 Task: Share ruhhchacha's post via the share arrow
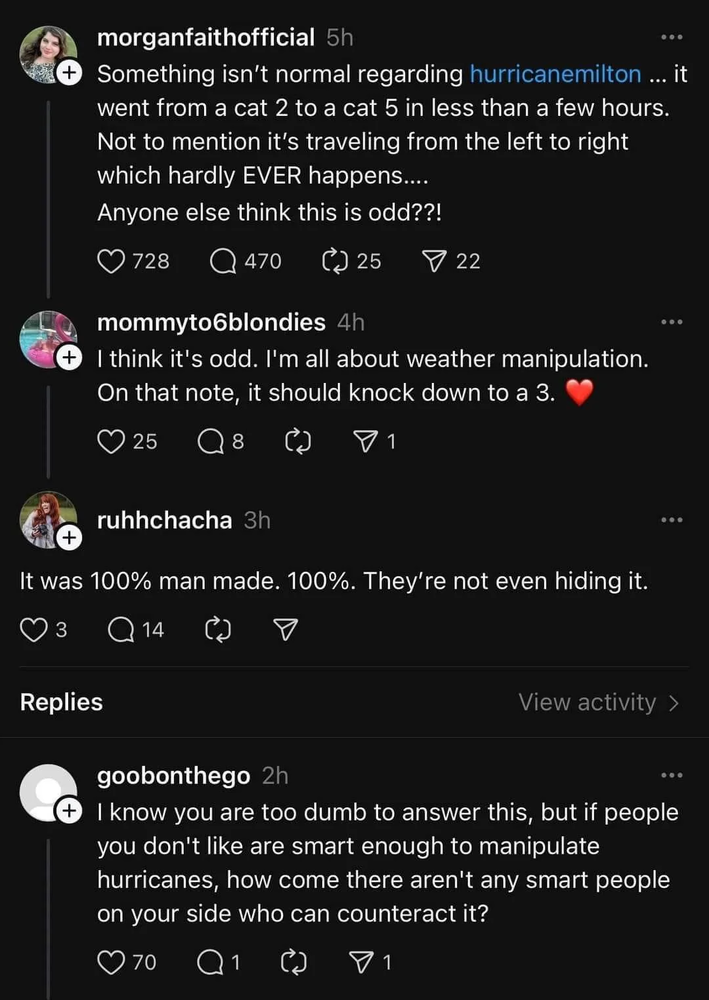point(284,629)
